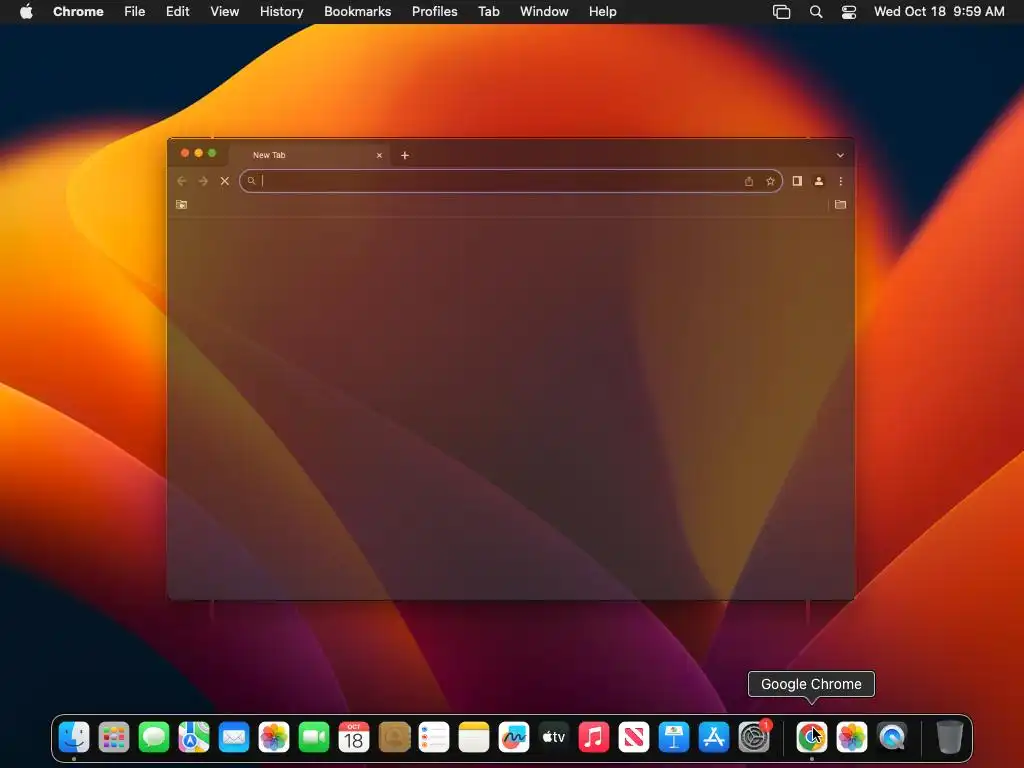Open the View menu
This screenshot has width=1024, height=768.
coord(225,11)
